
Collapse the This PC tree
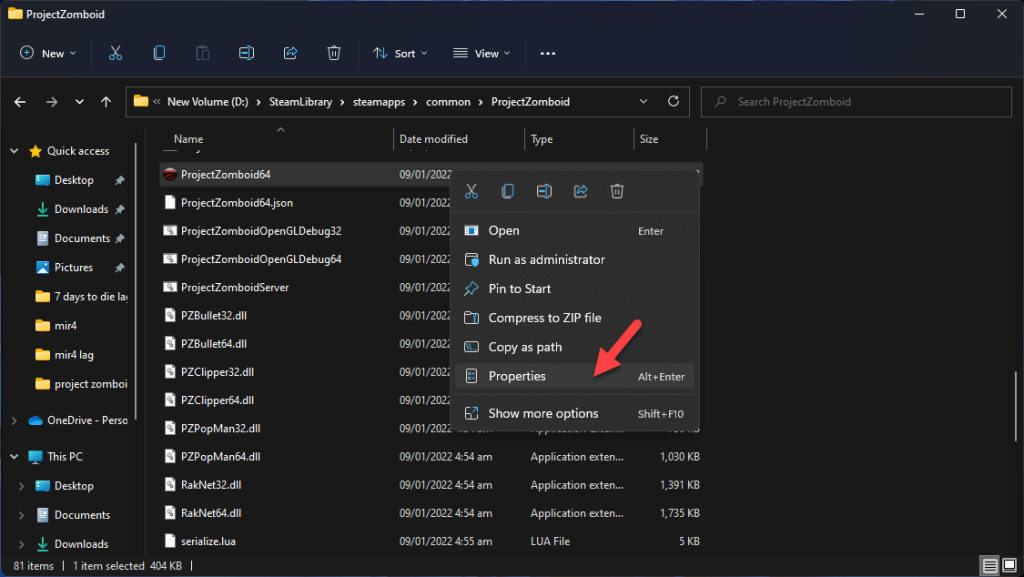(14, 457)
